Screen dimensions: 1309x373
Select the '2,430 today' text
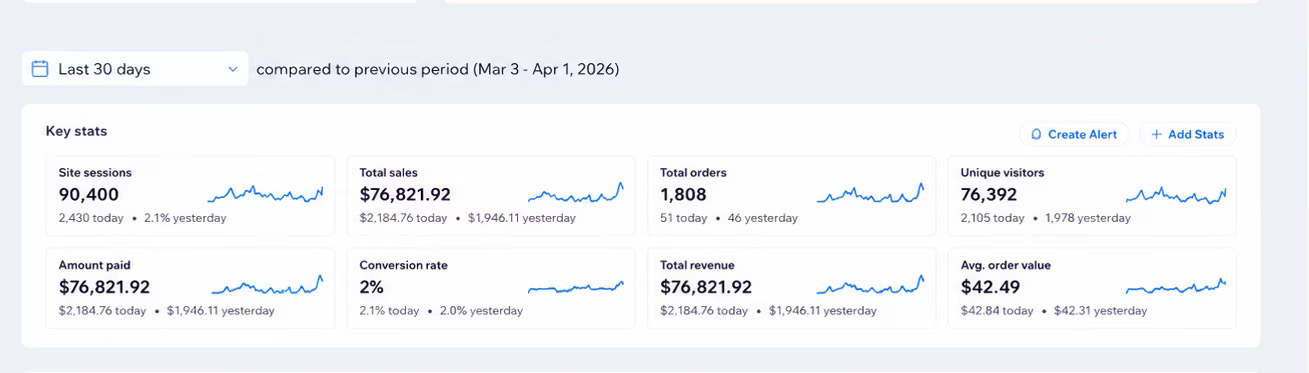(x=91, y=218)
